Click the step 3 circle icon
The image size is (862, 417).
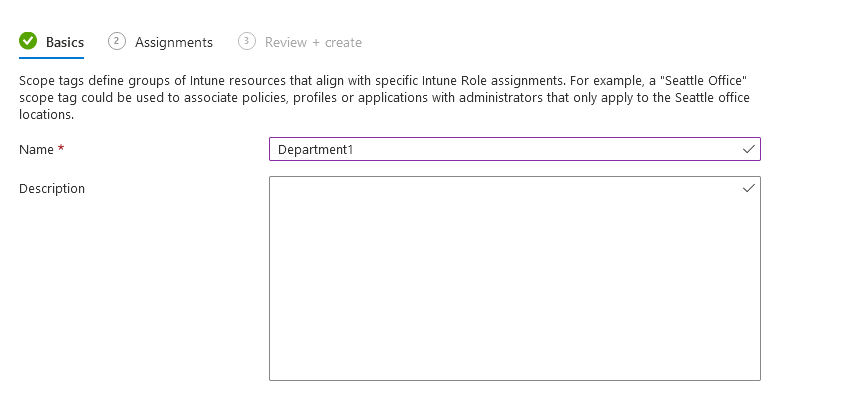[x=247, y=41]
